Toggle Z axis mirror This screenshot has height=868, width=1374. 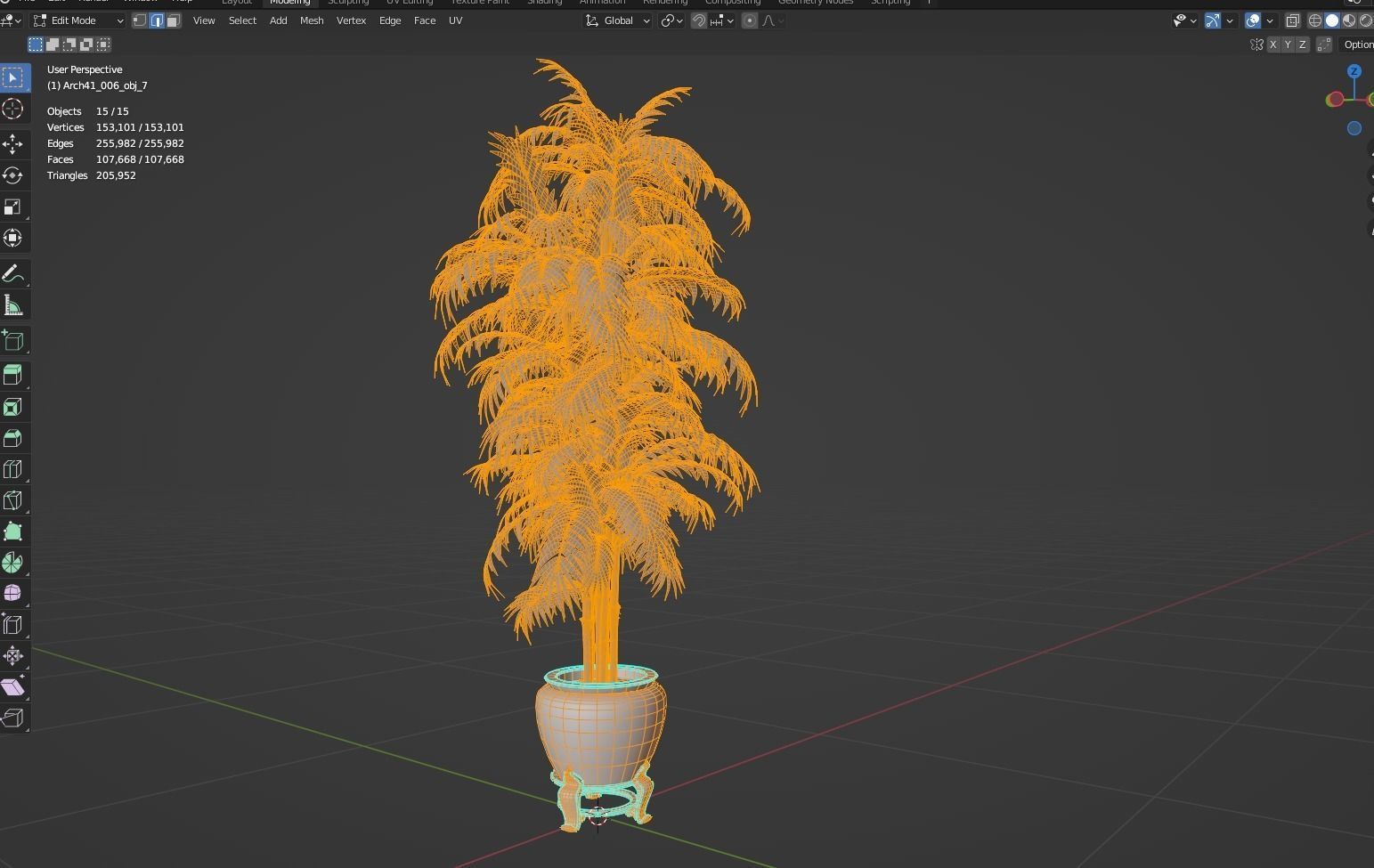click(x=1303, y=45)
